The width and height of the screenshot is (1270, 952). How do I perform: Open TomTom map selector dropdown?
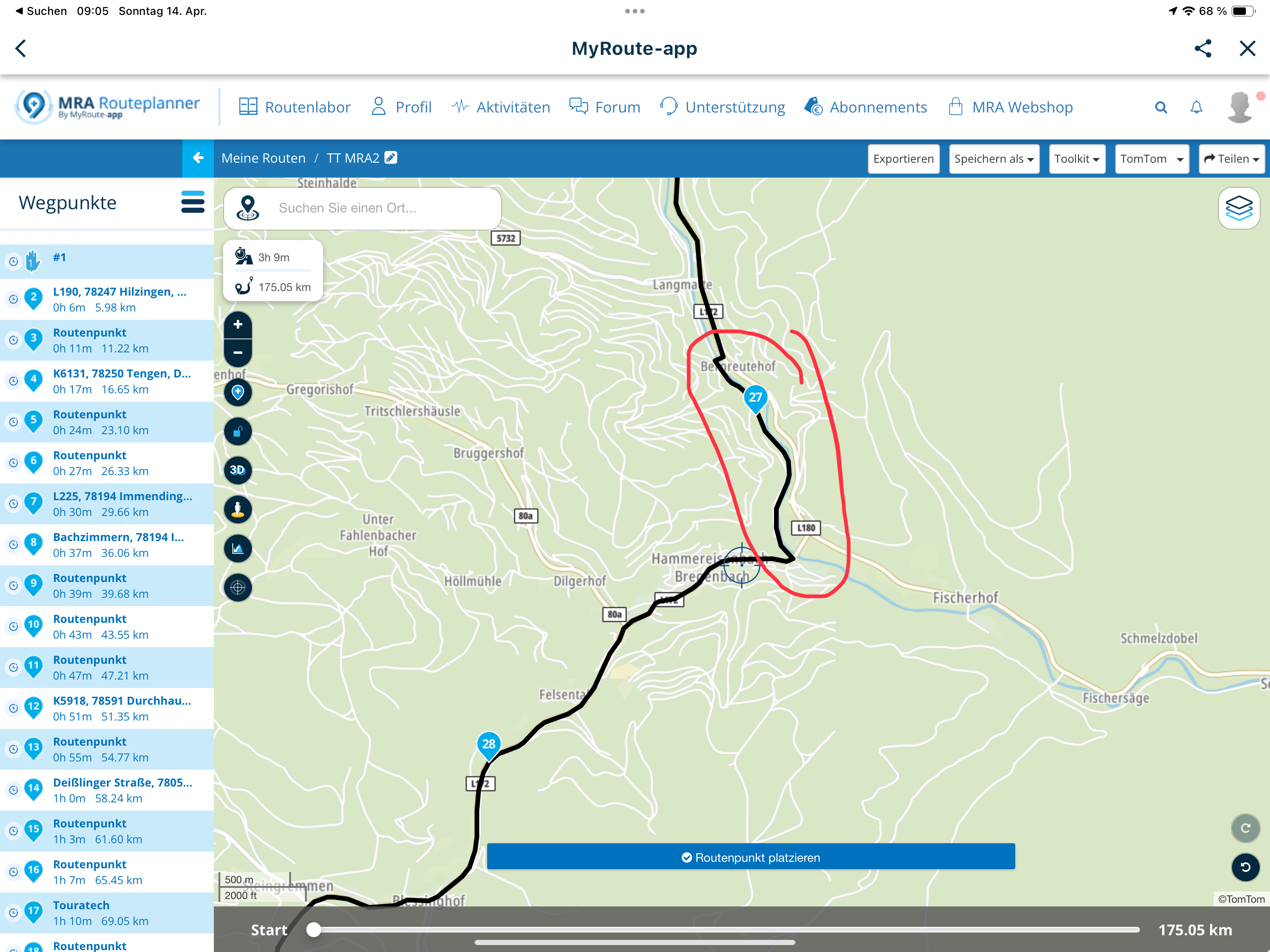pos(1151,159)
